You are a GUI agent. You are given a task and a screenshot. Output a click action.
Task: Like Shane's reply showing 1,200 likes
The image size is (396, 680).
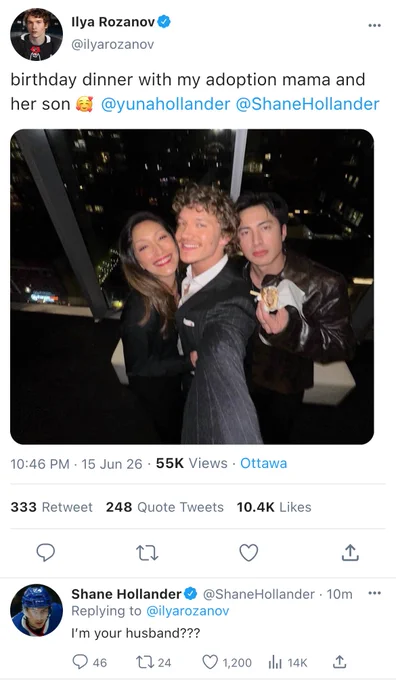pyautogui.click(x=227, y=662)
